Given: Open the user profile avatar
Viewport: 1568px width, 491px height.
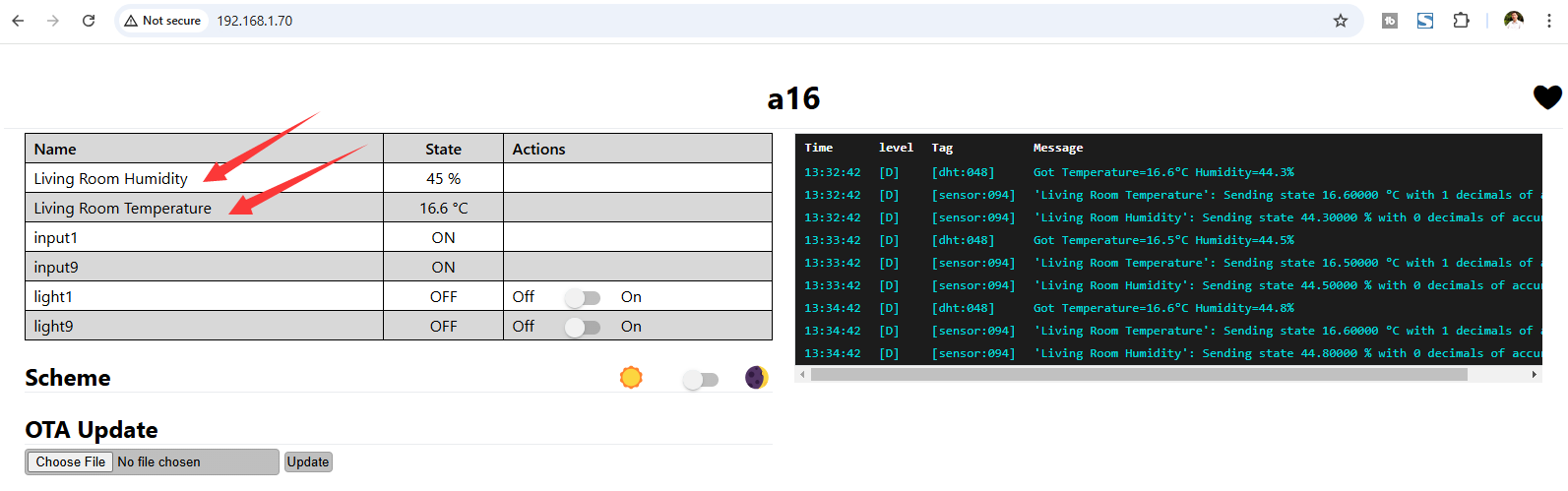Looking at the screenshot, I should click(1514, 21).
